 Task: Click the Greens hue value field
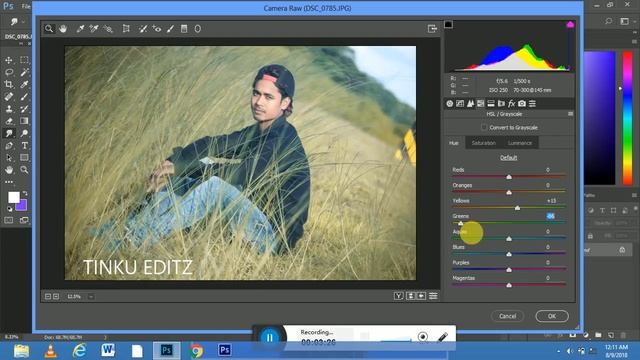(550, 216)
